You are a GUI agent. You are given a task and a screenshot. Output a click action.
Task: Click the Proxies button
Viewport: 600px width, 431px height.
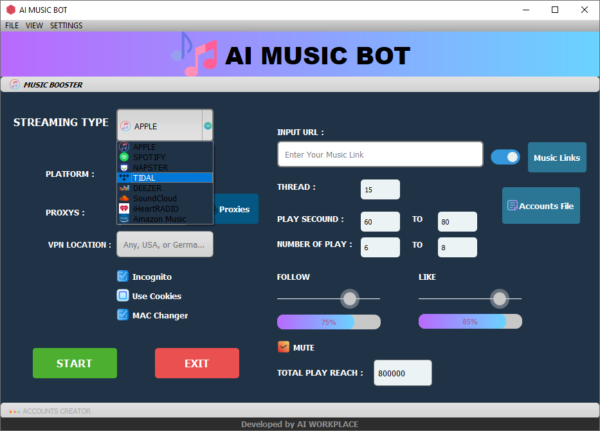click(x=235, y=209)
